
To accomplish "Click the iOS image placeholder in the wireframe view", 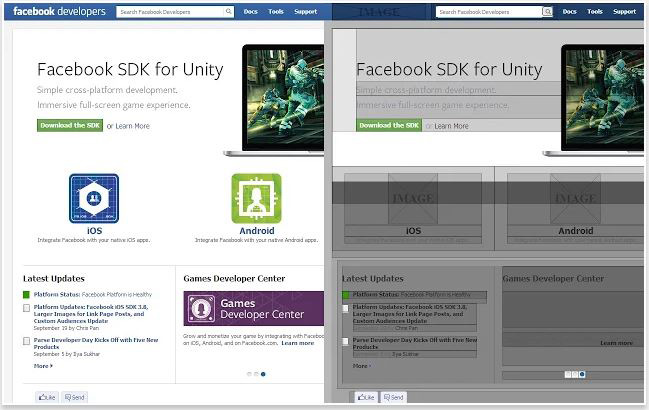I will 413,198.
